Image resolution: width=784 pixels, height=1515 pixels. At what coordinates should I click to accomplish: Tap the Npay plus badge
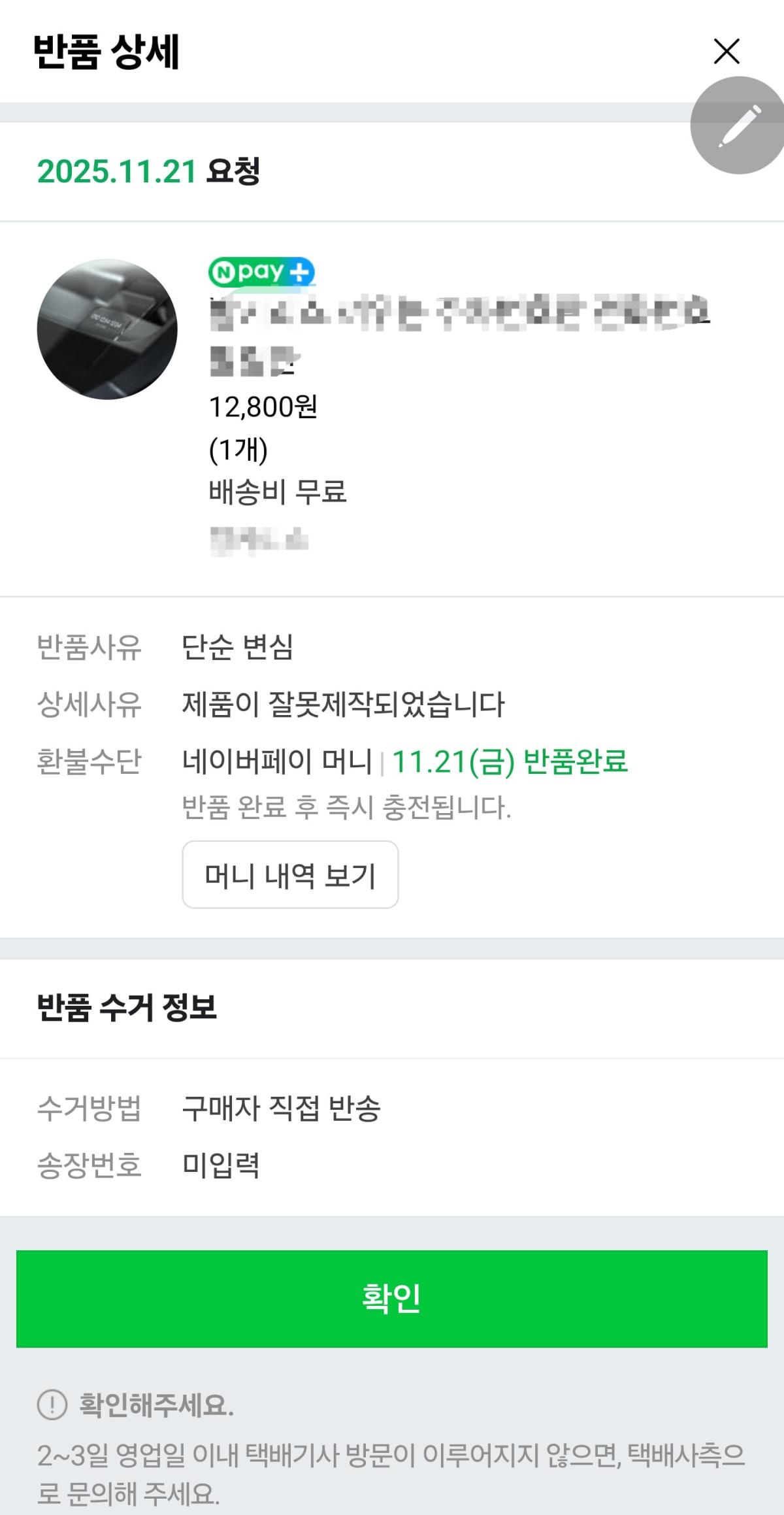(261, 272)
